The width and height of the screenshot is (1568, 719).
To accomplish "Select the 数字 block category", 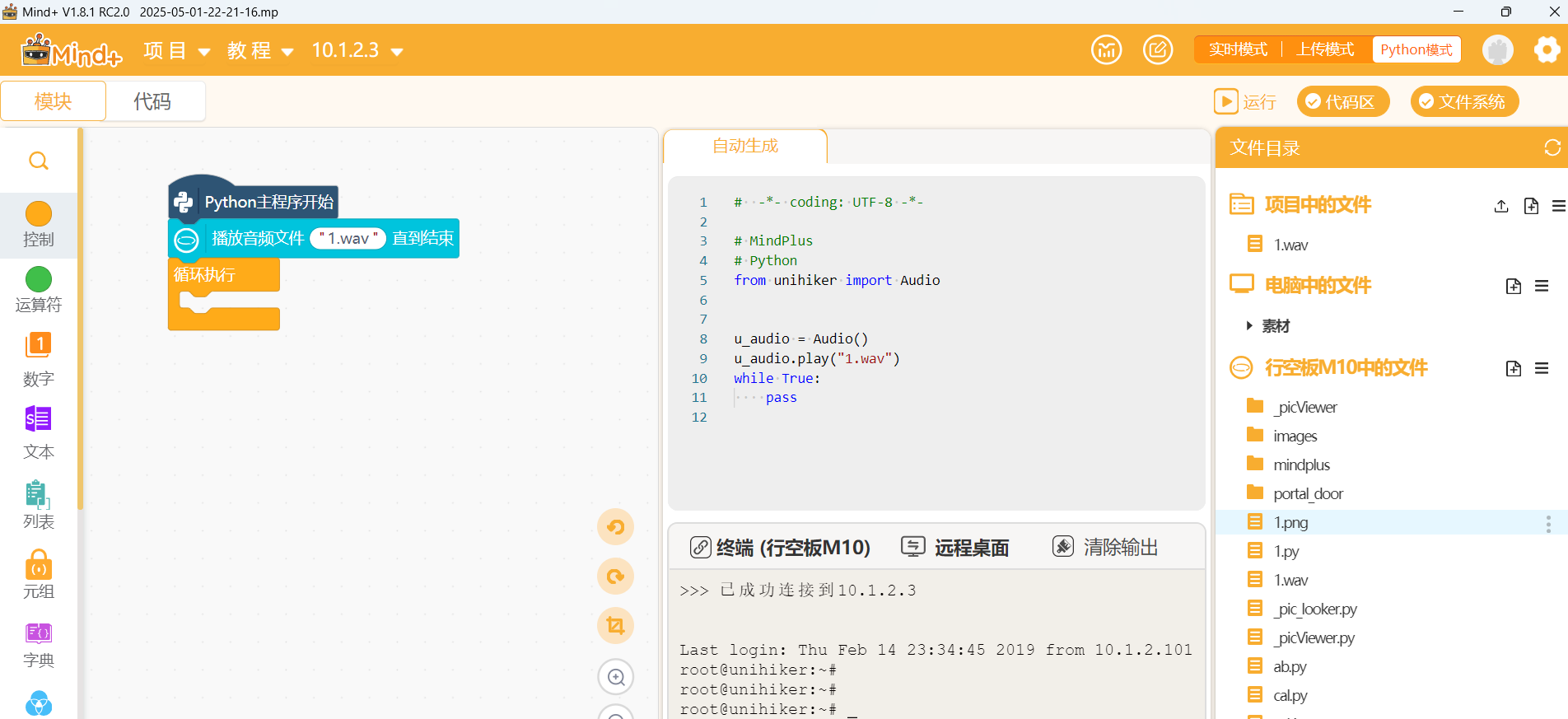I will pos(38,360).
